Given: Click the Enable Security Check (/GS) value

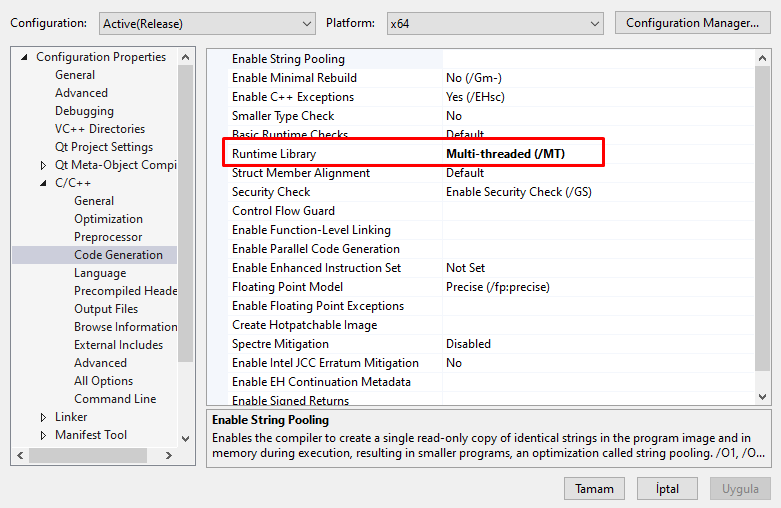Looking at the screenshot, I should tap(519, 192).
